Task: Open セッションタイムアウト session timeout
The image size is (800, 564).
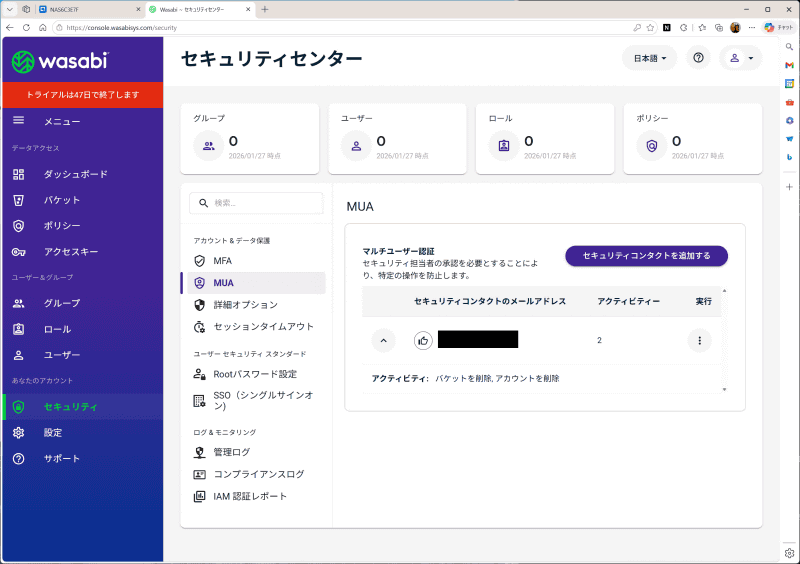Action: click(256, 327)
